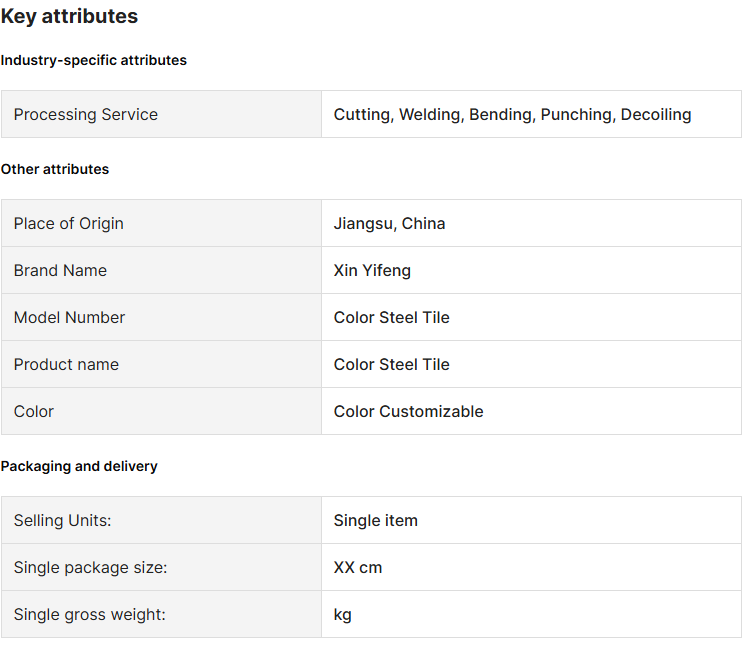
Task: Select the Single gross weight kg value
Action: pyautogui.click(x=343, y=614)
